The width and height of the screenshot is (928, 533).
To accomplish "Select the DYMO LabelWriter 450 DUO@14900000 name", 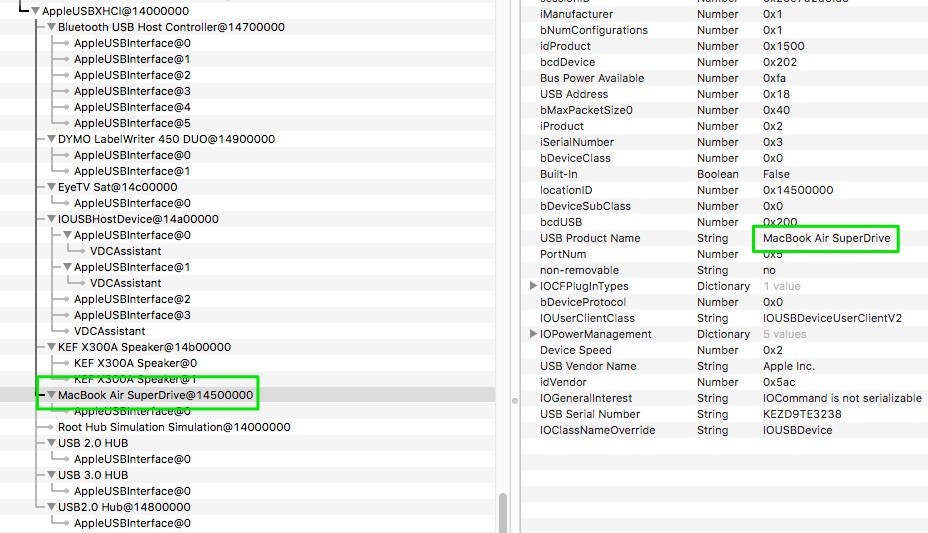I will click(x=166, y=138).
